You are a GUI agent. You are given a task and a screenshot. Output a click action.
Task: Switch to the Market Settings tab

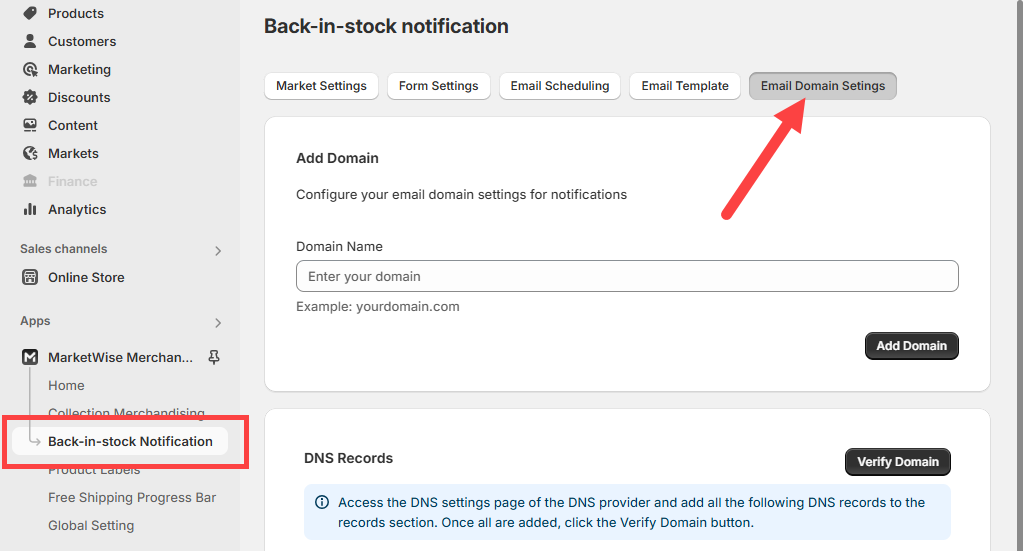(x=321, y=86)
